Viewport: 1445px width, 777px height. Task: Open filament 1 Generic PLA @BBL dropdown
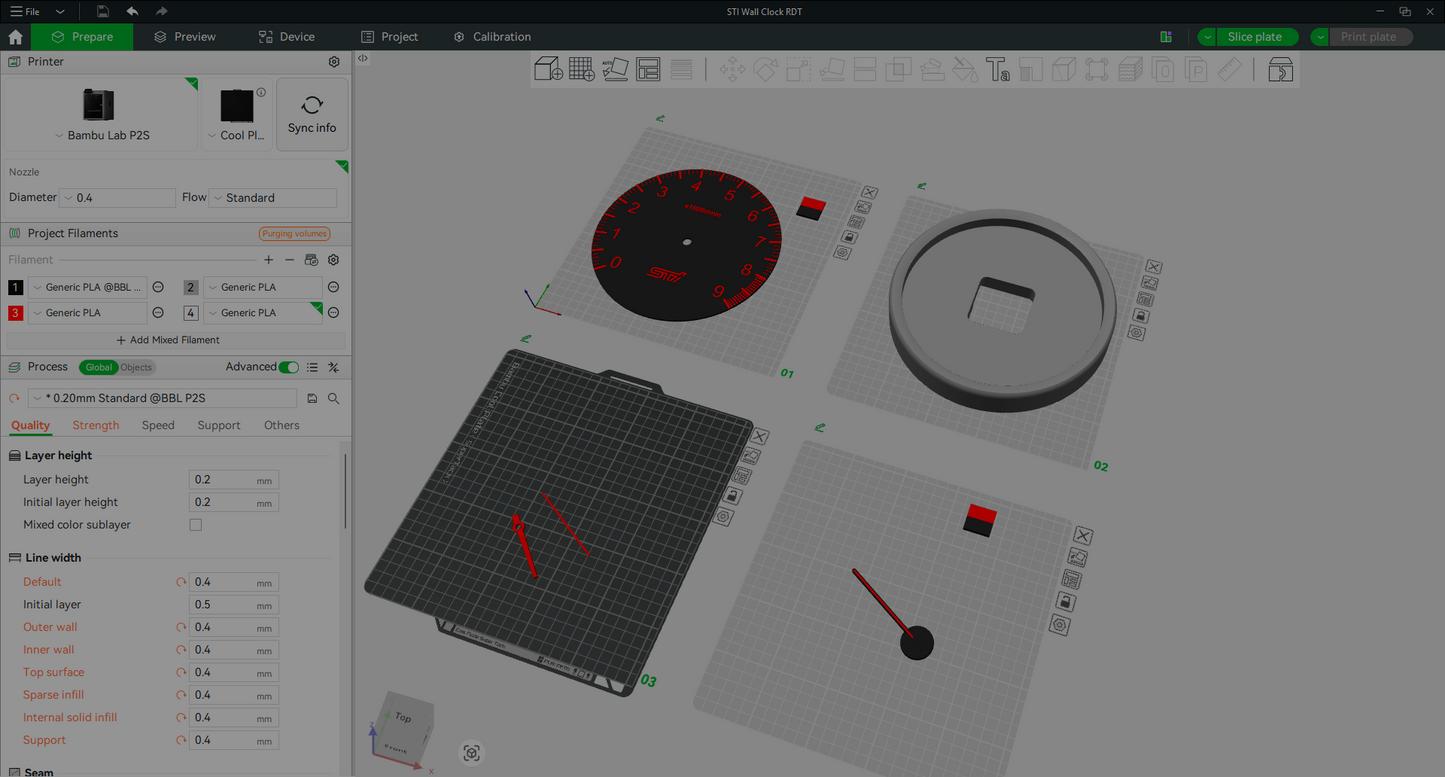coord(88,287)
